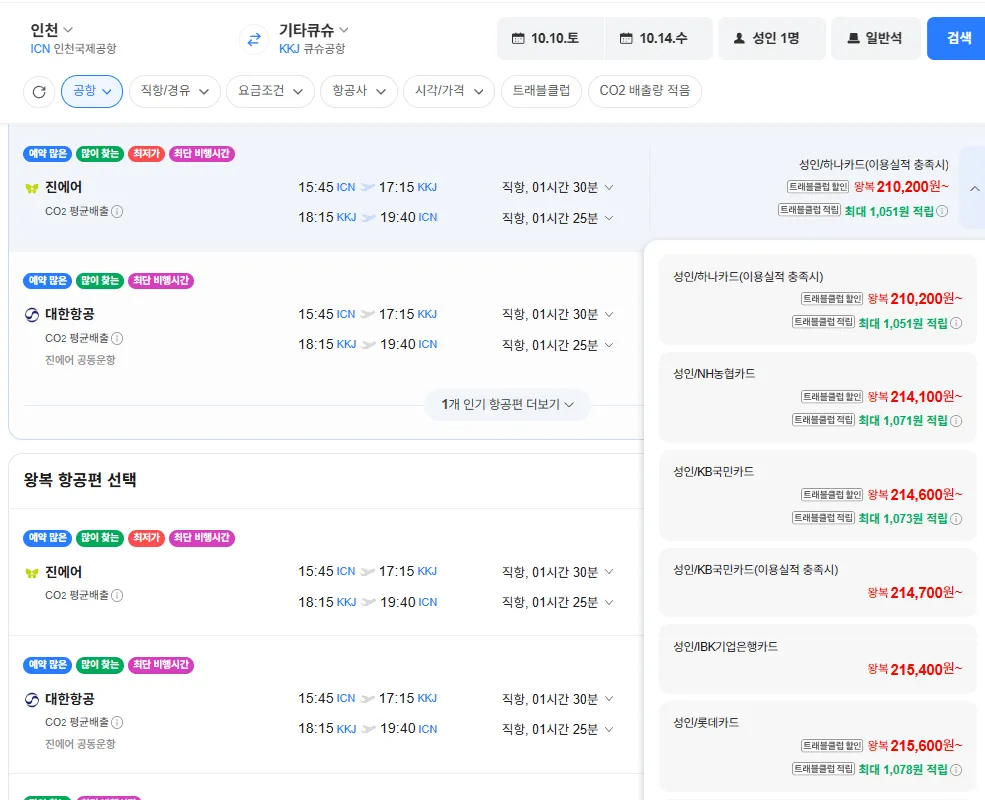985x800 pixels.
Task: Click info icon beside 최대 1,078원 적립
Action: pos(956,770)
